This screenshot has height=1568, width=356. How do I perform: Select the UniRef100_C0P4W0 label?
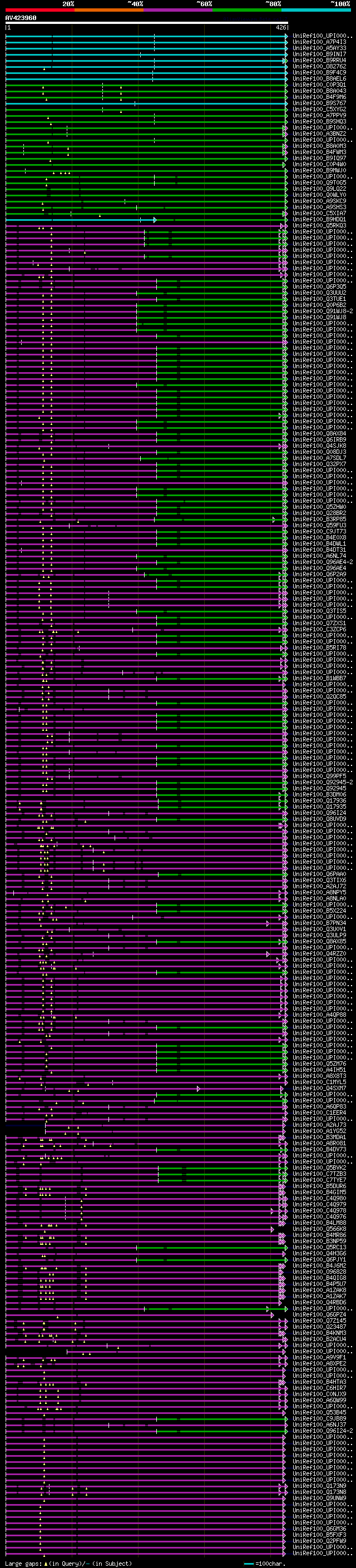319,164
